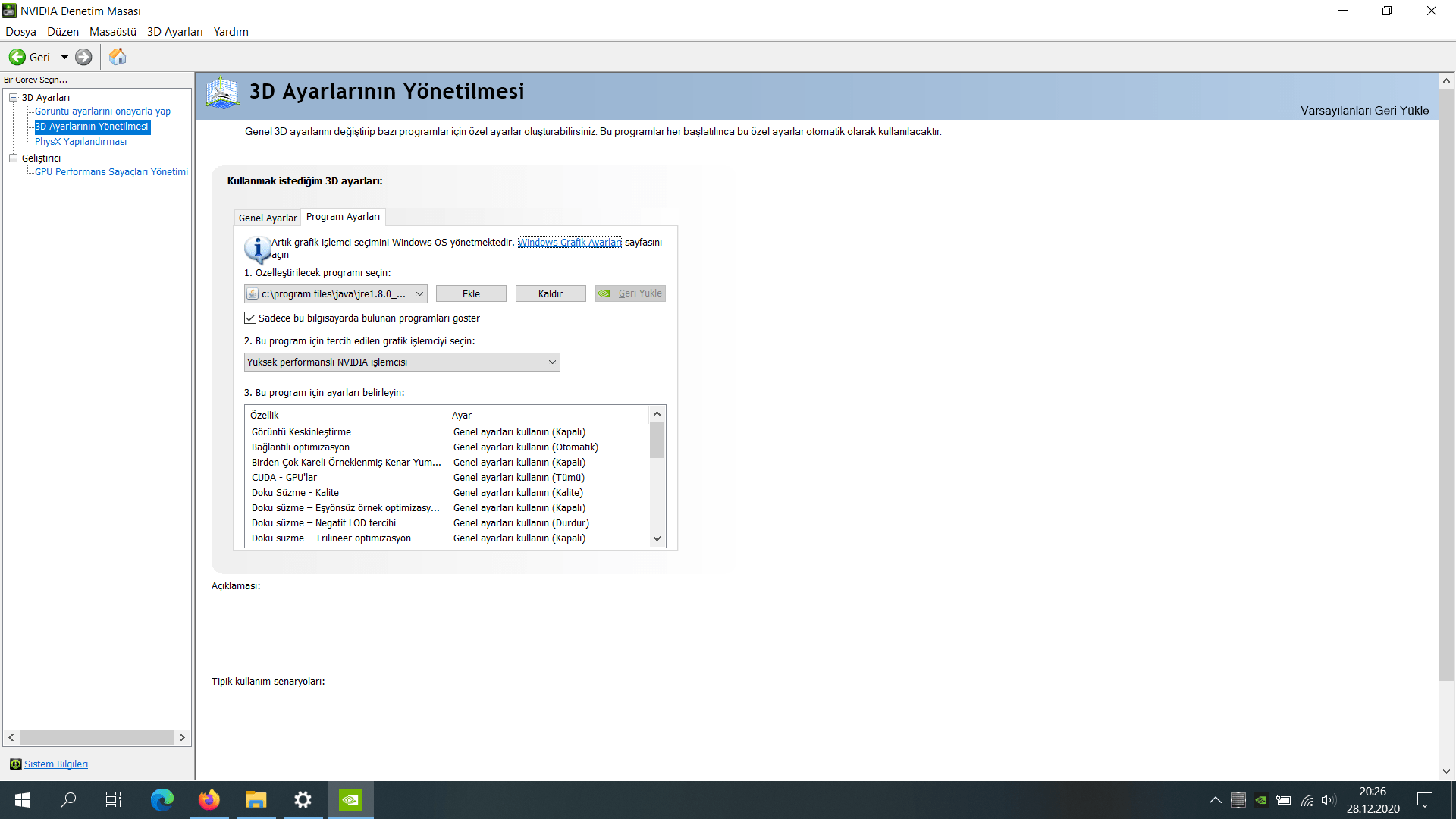The height and width of the screenshot is (819, 1456).
Task: Click the forward navigation arrow icon
Action: 83,57
